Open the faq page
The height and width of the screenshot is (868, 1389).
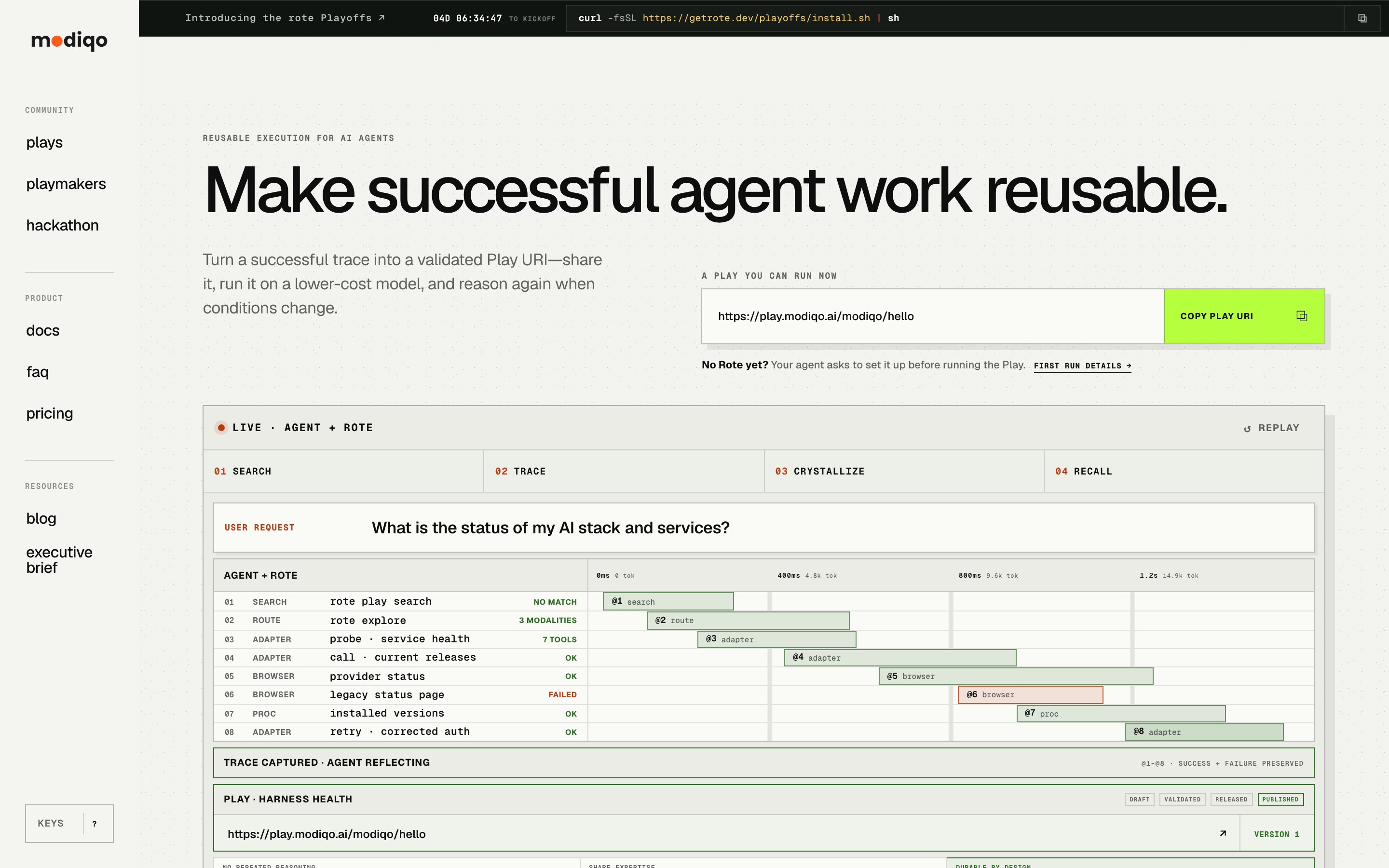pos(37,372)
